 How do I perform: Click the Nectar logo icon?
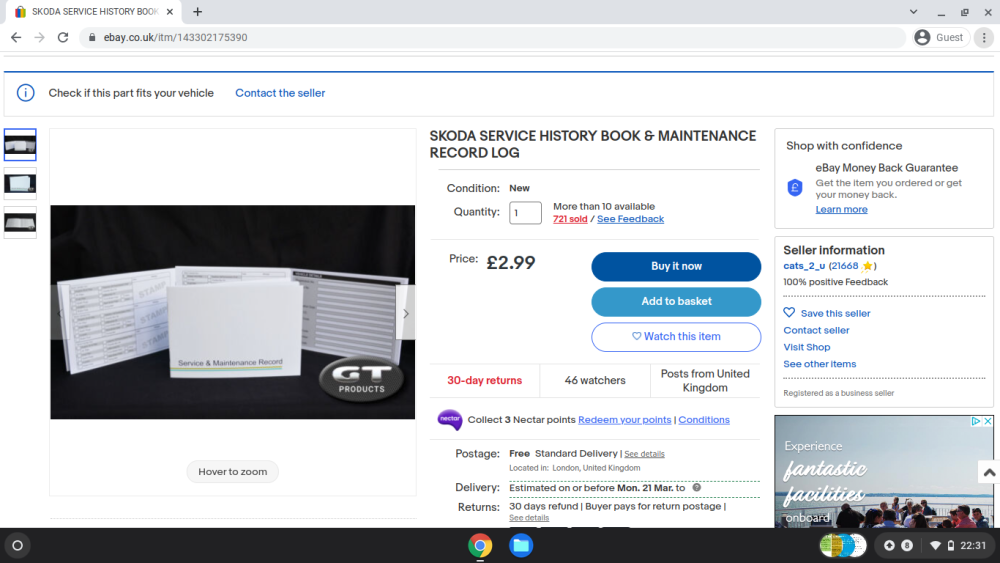[x=450, y=420]
